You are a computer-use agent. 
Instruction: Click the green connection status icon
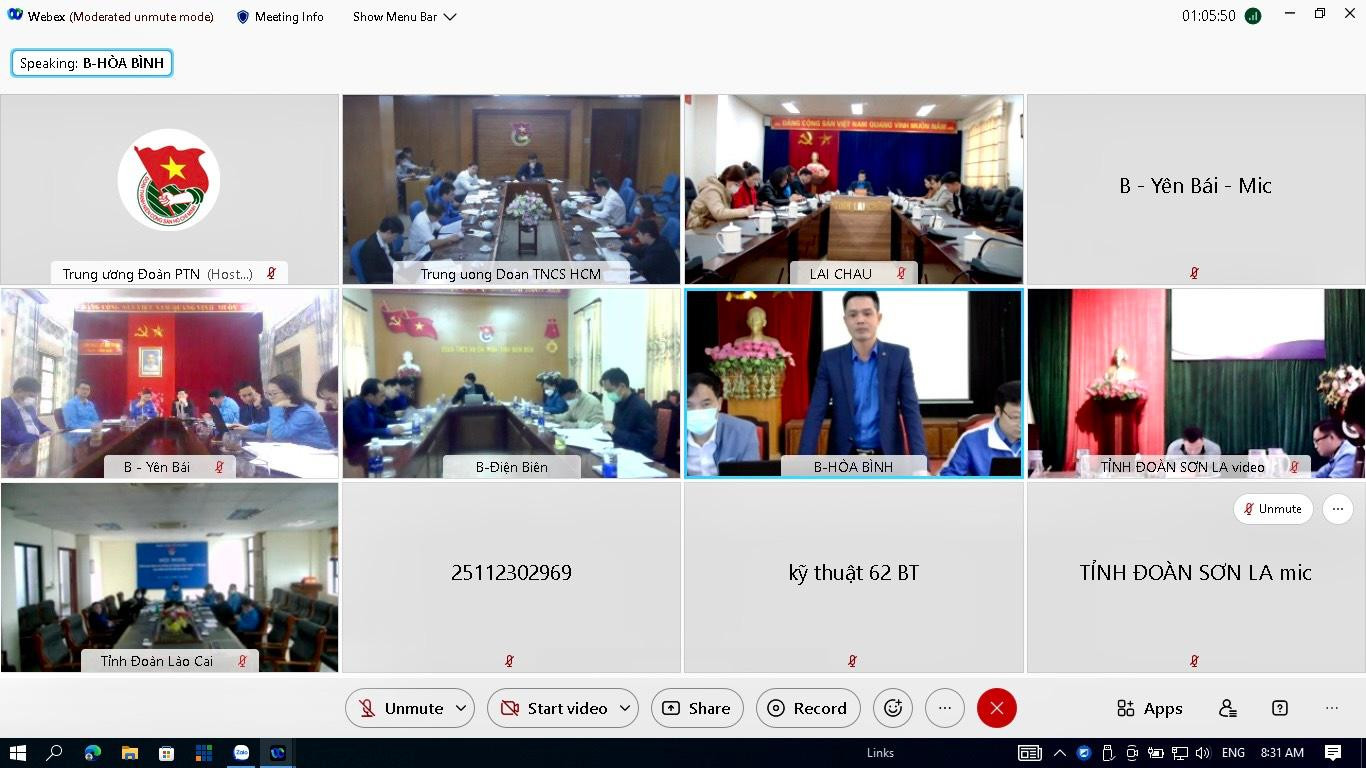coord(1253,17)
